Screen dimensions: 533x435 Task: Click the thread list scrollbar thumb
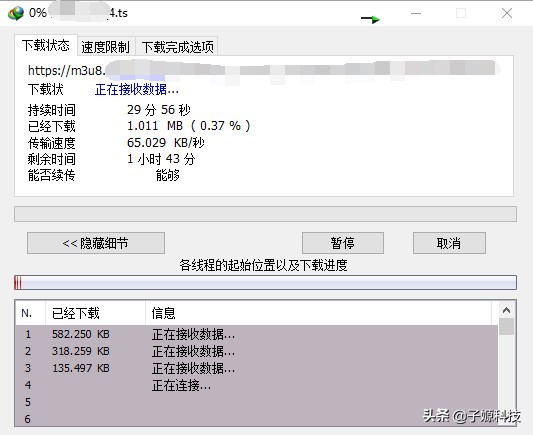tap(506, 327)
